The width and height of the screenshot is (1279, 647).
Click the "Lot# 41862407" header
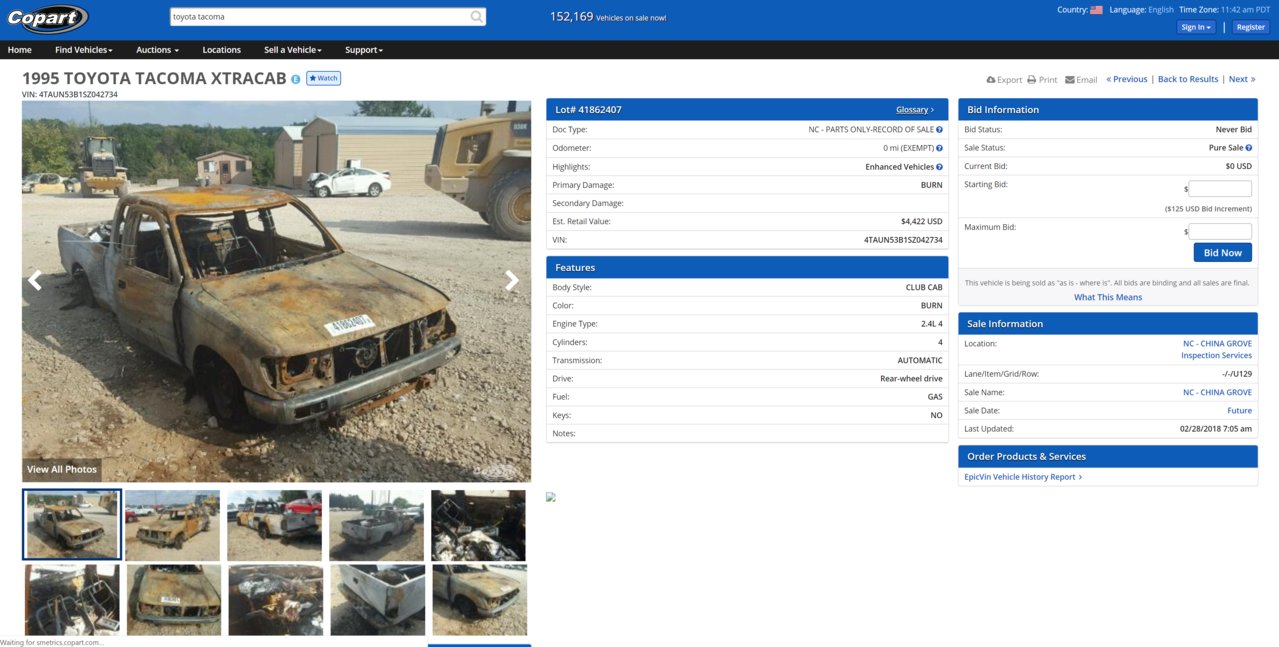tap(589, 110)
